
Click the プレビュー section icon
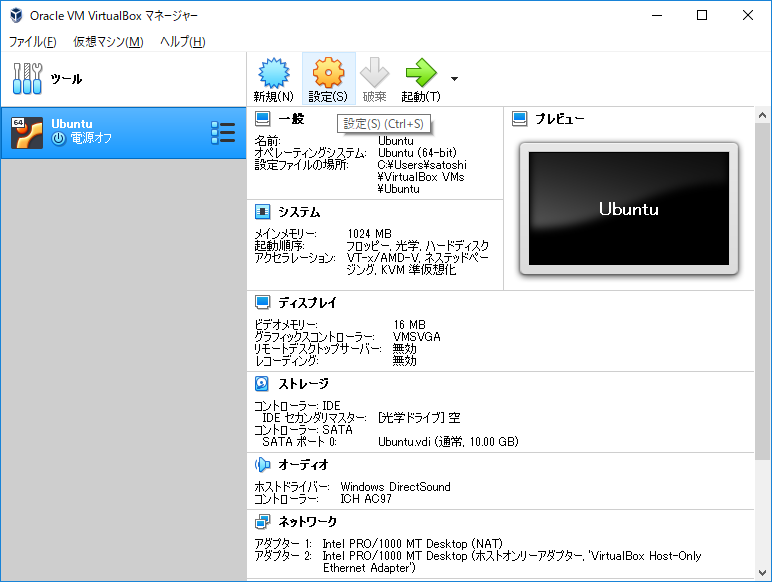[x=519, y=119]
